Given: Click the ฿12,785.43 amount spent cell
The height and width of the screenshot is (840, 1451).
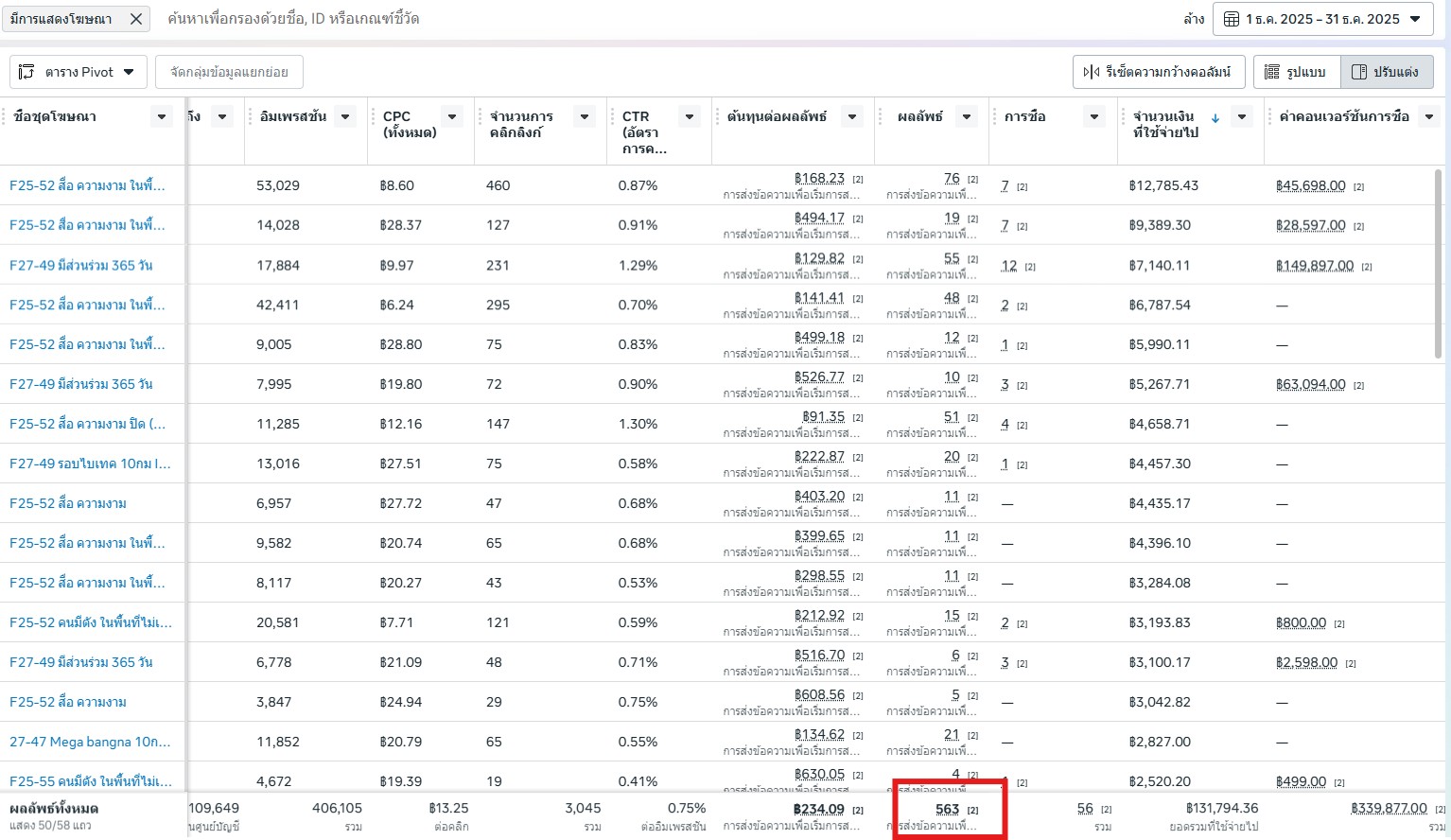Looking at the screenshot, I should tap(1163, 185).
